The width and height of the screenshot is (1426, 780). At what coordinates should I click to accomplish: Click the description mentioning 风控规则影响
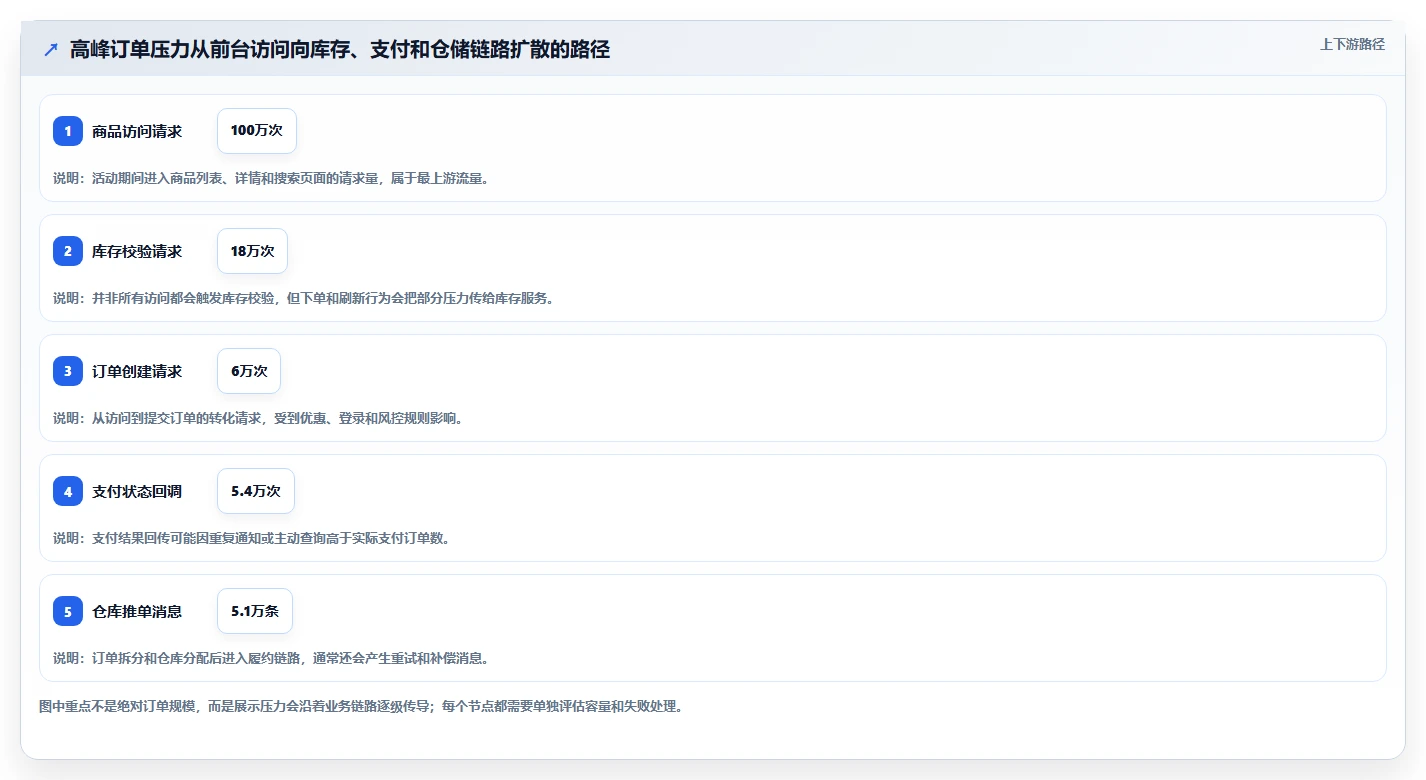[x=258, y=418]
